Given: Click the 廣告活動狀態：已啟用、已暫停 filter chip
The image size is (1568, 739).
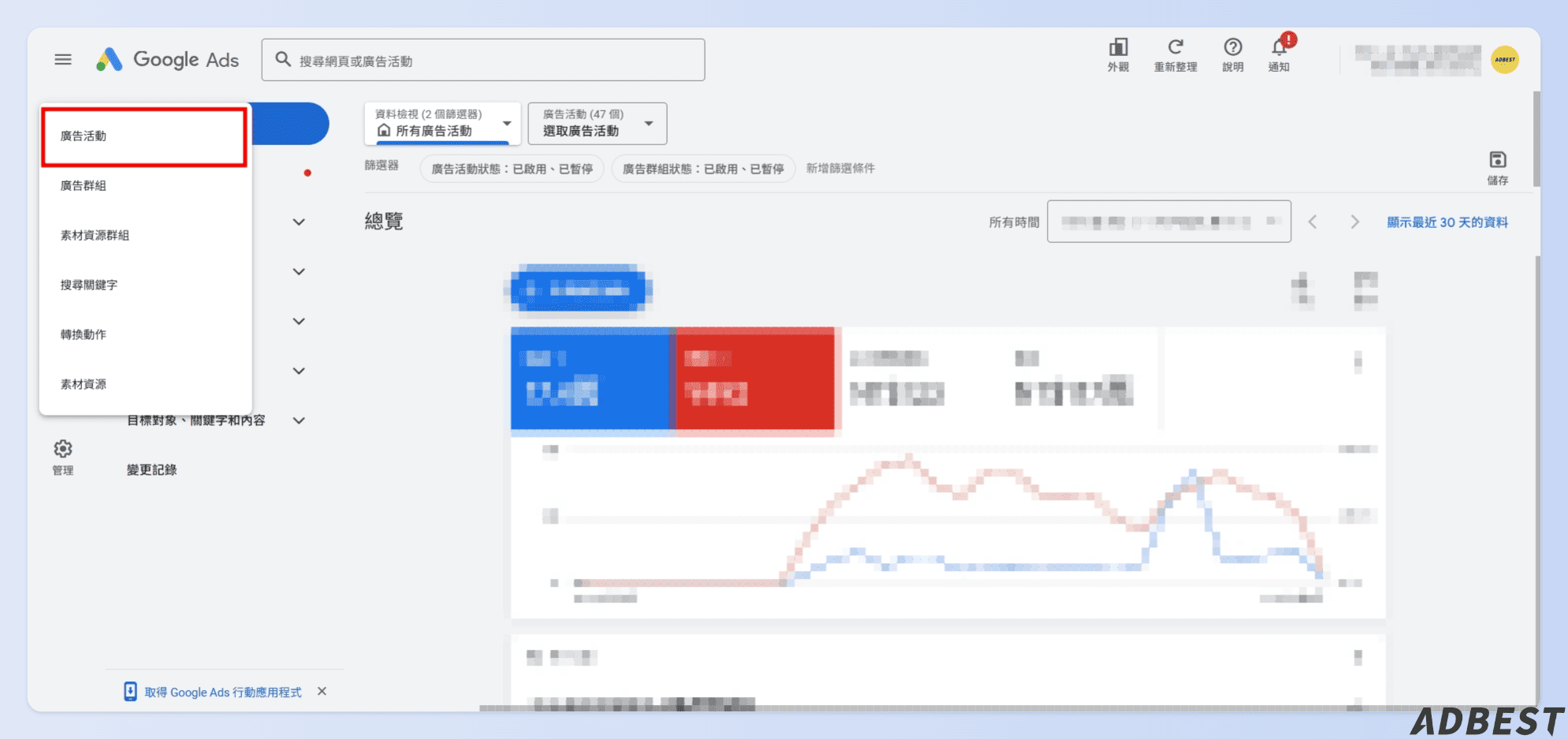Looking at the screenshot, I should pyautogui.click(x=512, y=169).
